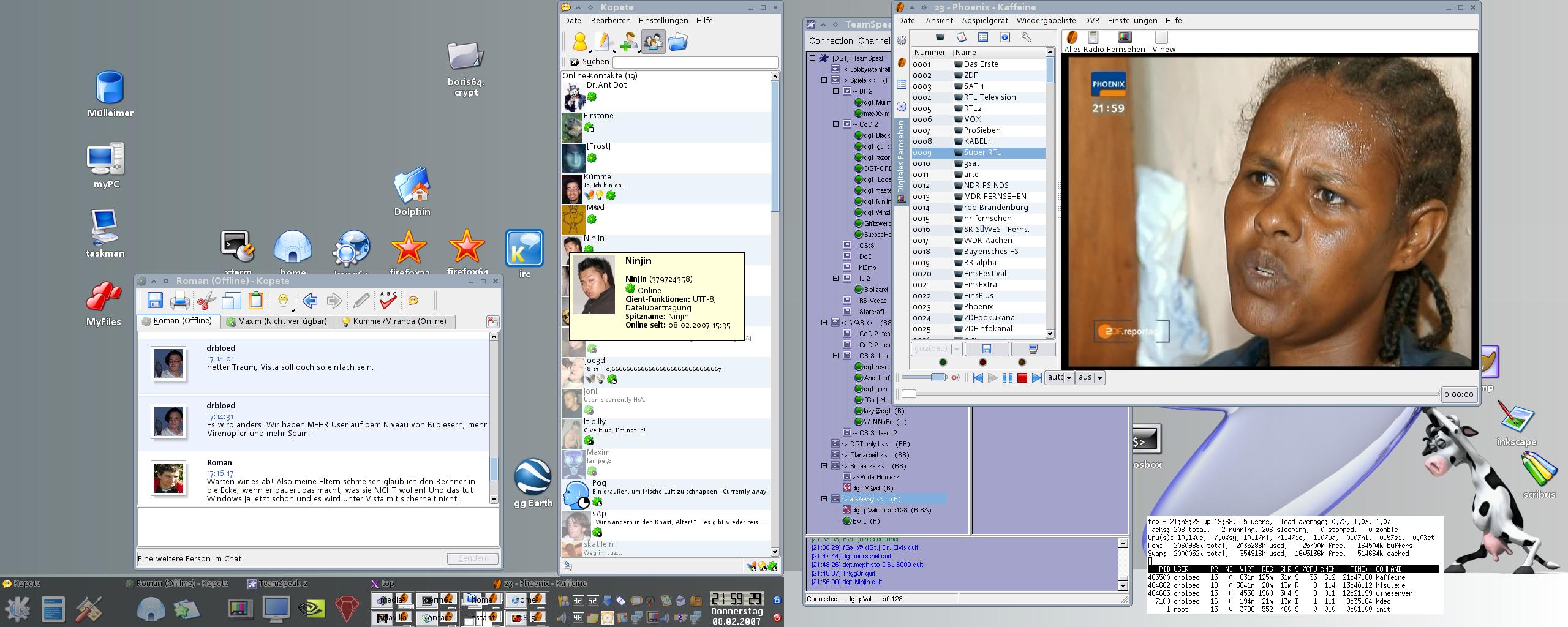Click the channel list icon in Kaffeine DVB toolbar
Screen dimensions: 1568x627
pyautogui.click(x=983, y=37)
